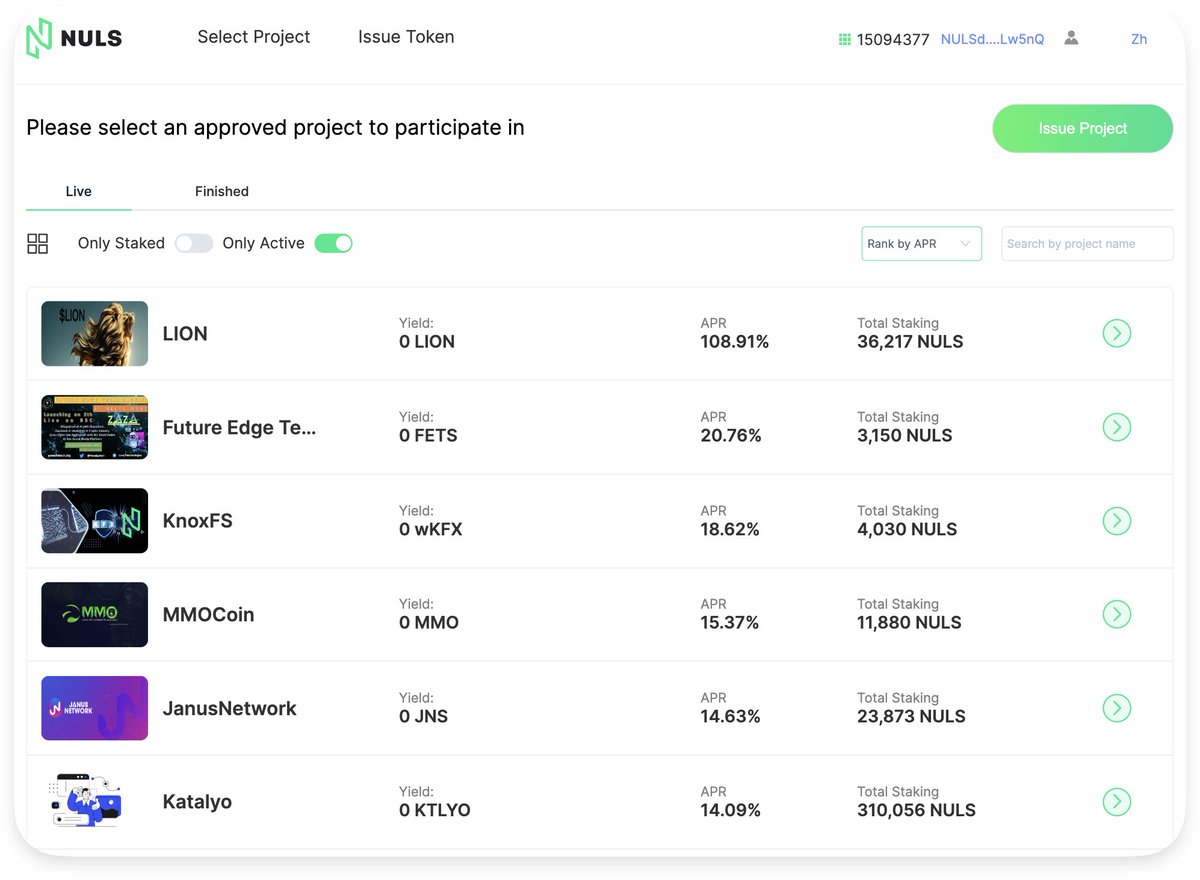Open the Rank by APR dropdown

[921, 243]
